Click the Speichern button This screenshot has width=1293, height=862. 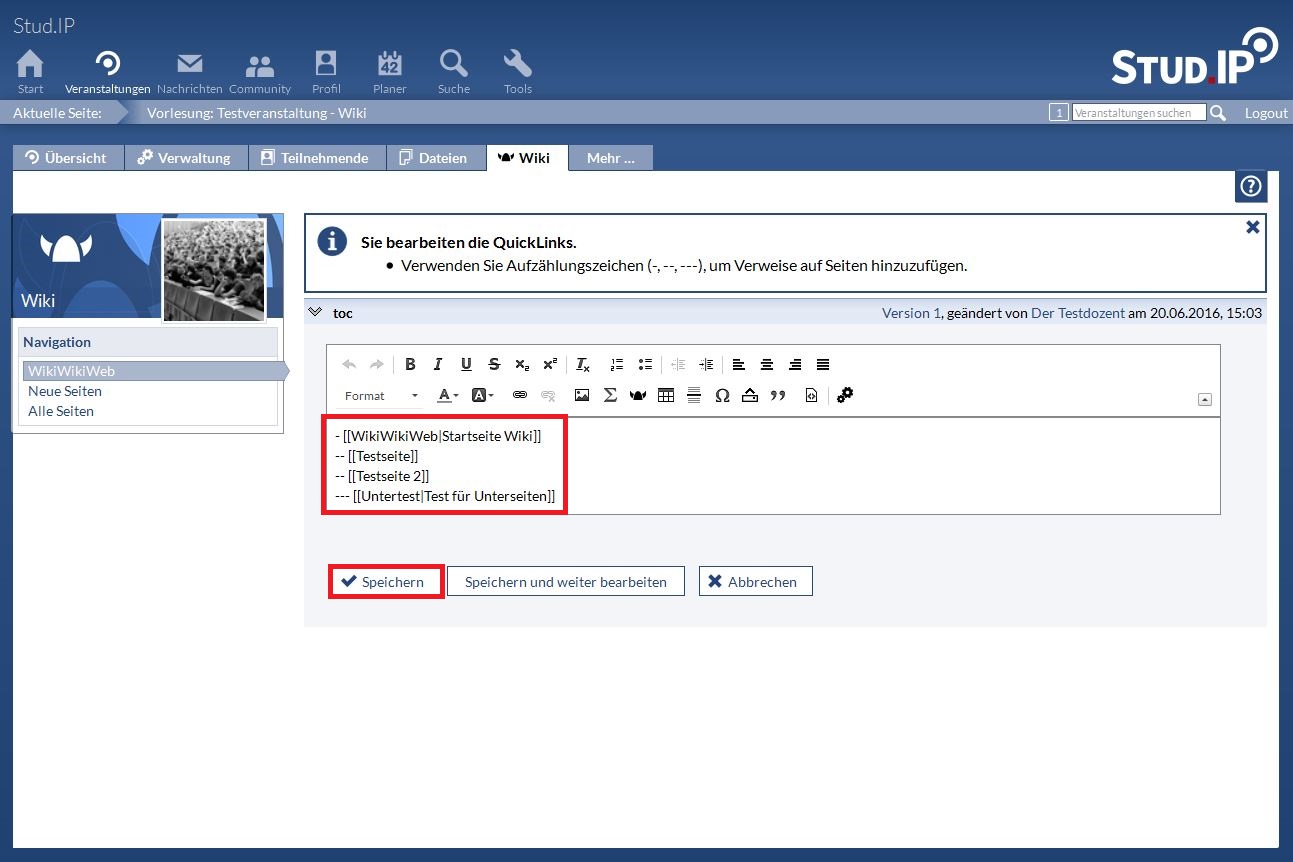(x=385, y=582)
